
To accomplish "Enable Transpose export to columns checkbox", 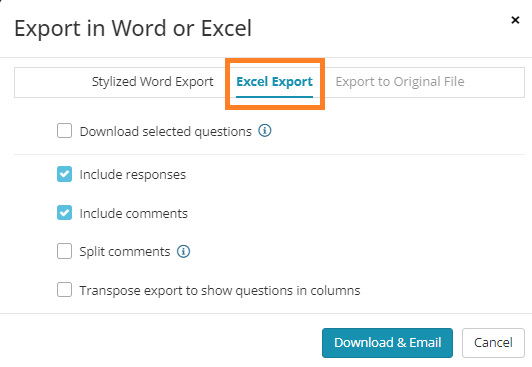I will coord(64,290).
